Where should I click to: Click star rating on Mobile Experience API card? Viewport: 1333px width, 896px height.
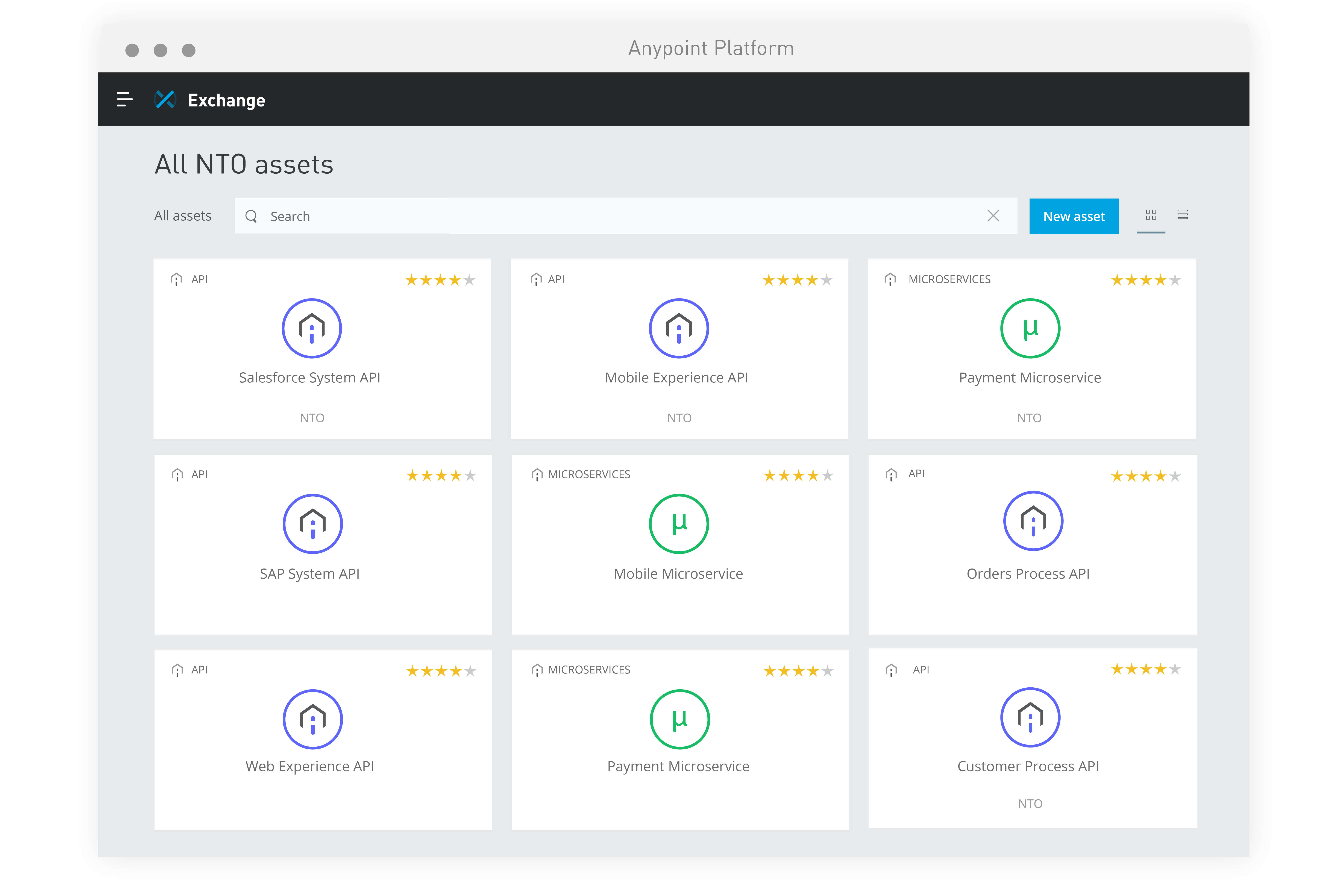point(798,280)
